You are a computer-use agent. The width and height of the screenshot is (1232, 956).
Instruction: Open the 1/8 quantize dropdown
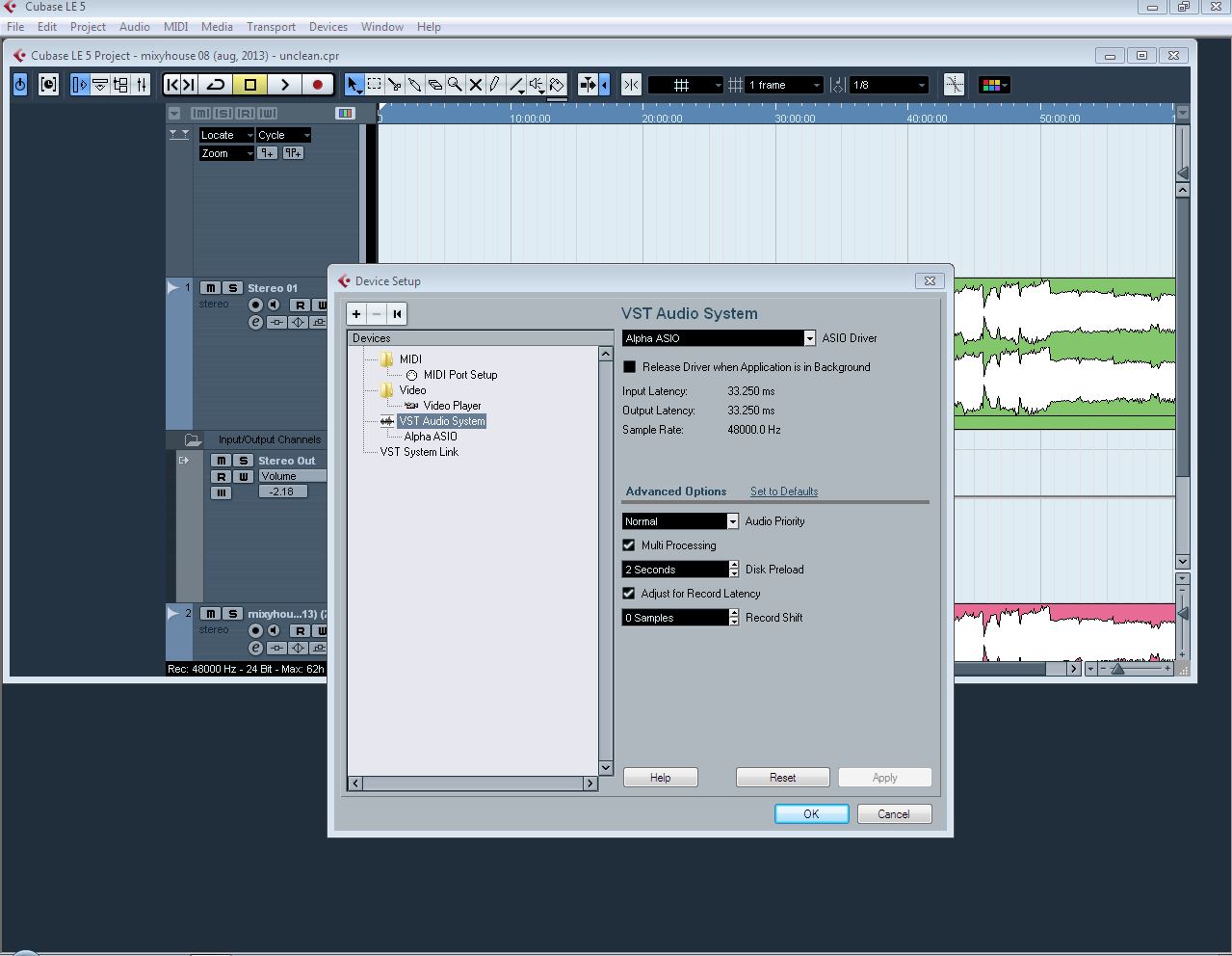pyautogui.click(x=921, y=85)
